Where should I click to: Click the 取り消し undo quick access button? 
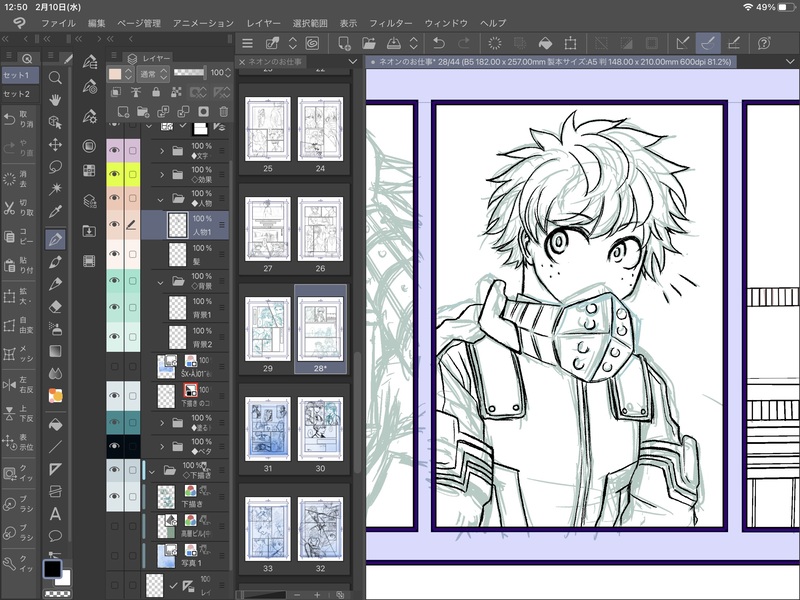[x=19, y=119]
